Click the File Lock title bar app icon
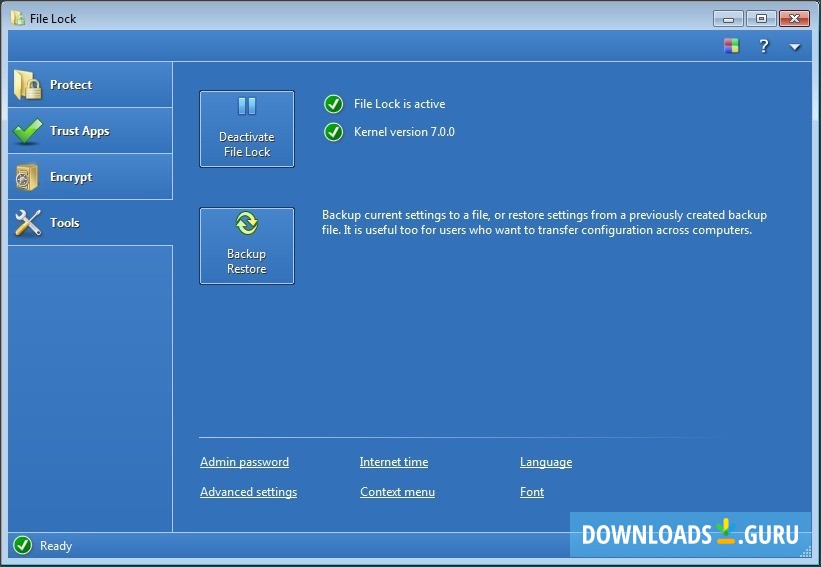821x567 pixels. point(18,18)
